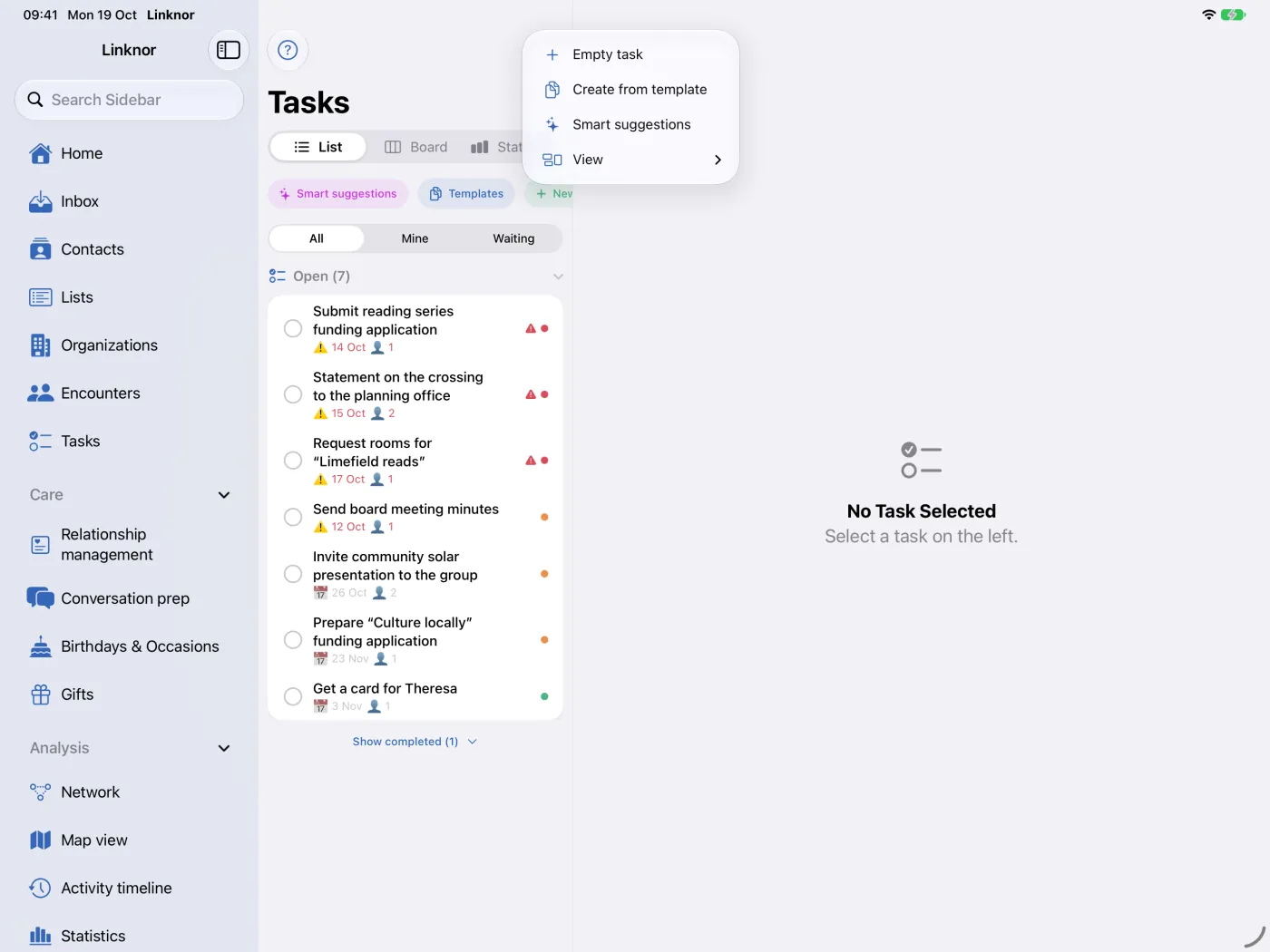The image size is (1270, 952).
Task: Choose Empty task from the popup menu
Action: coord(631,54)
